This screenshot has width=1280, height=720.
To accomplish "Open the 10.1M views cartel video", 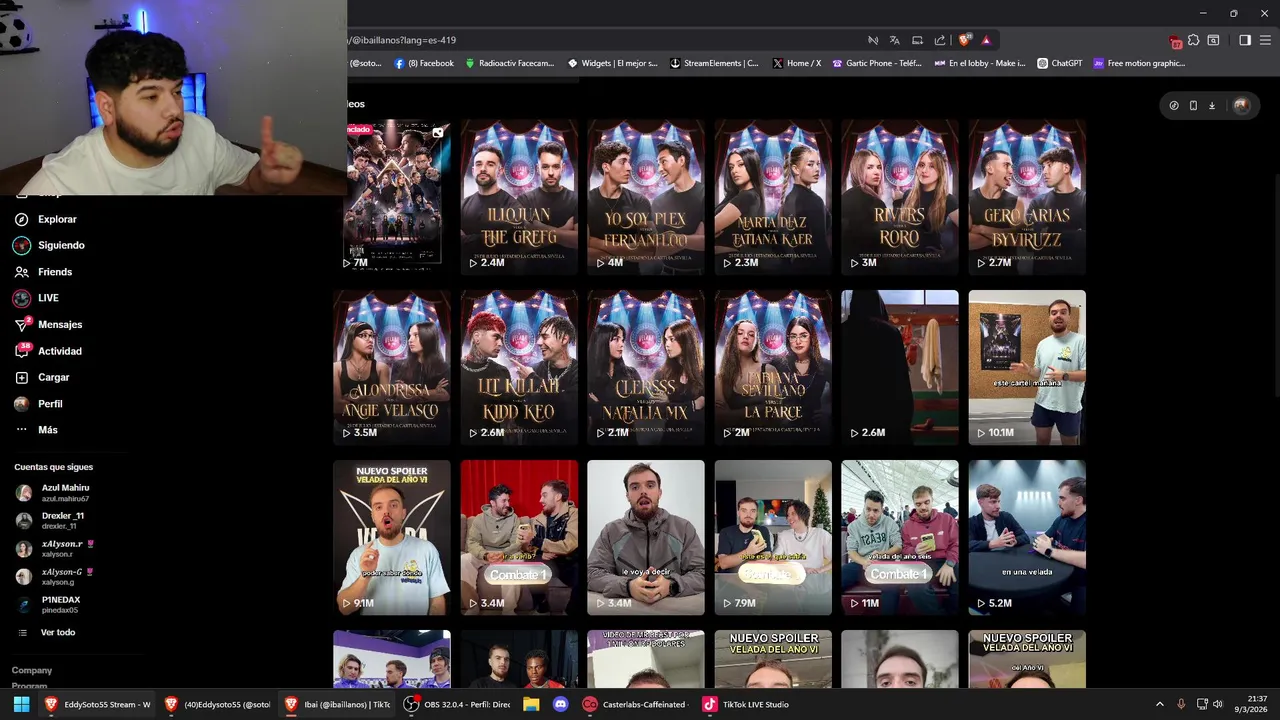I will [x=1027, y=367].
